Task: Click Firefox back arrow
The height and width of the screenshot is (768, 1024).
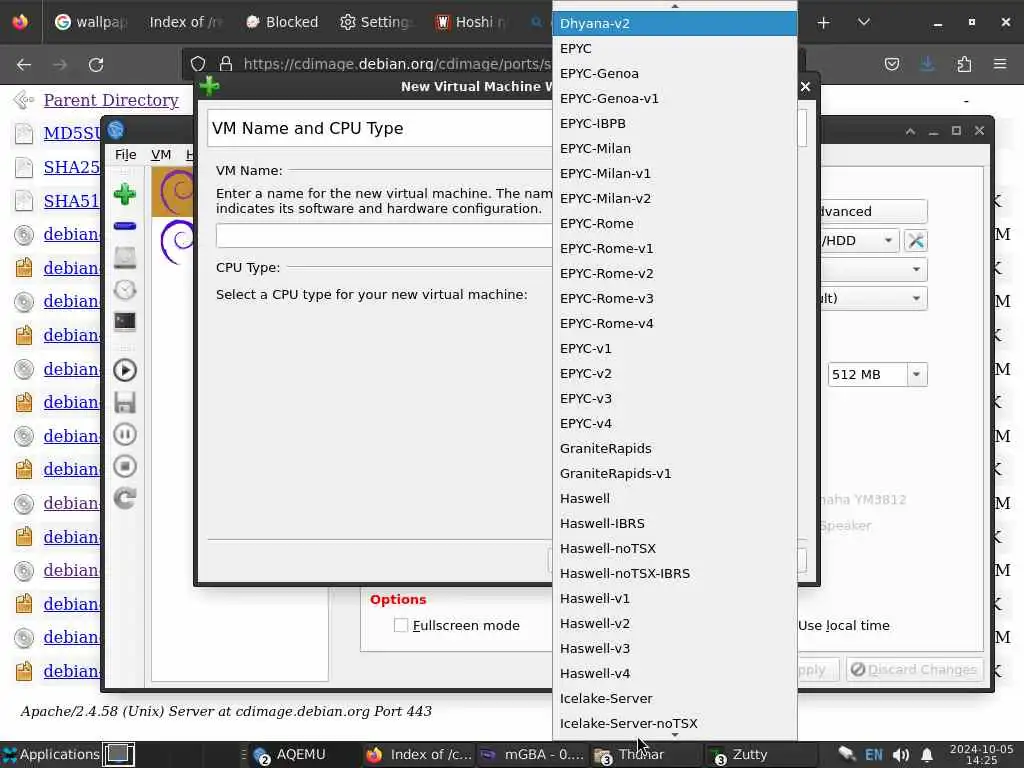Action: tap(24, 65)
